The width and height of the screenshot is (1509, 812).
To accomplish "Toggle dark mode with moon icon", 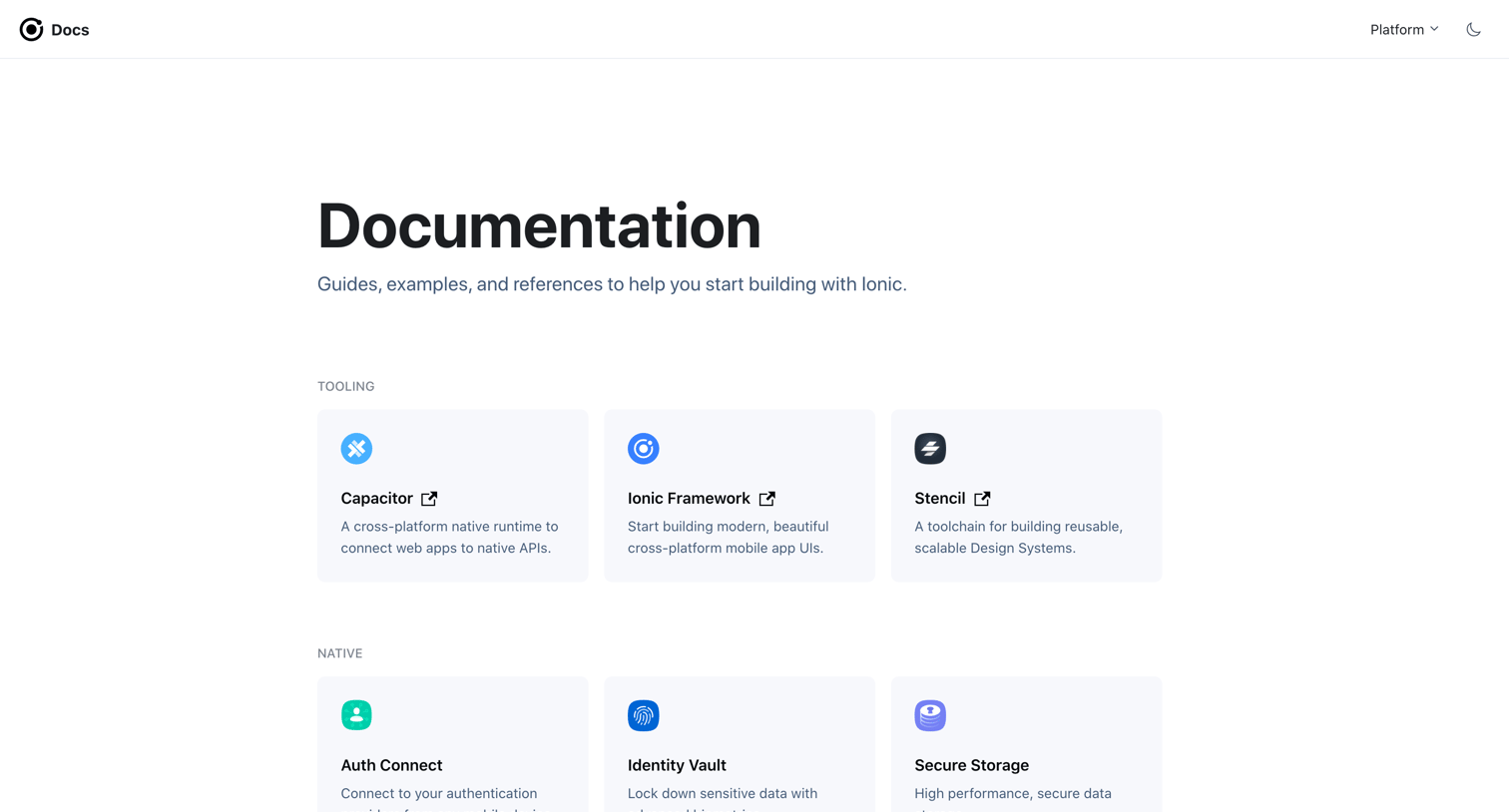I will (1473, 30).
